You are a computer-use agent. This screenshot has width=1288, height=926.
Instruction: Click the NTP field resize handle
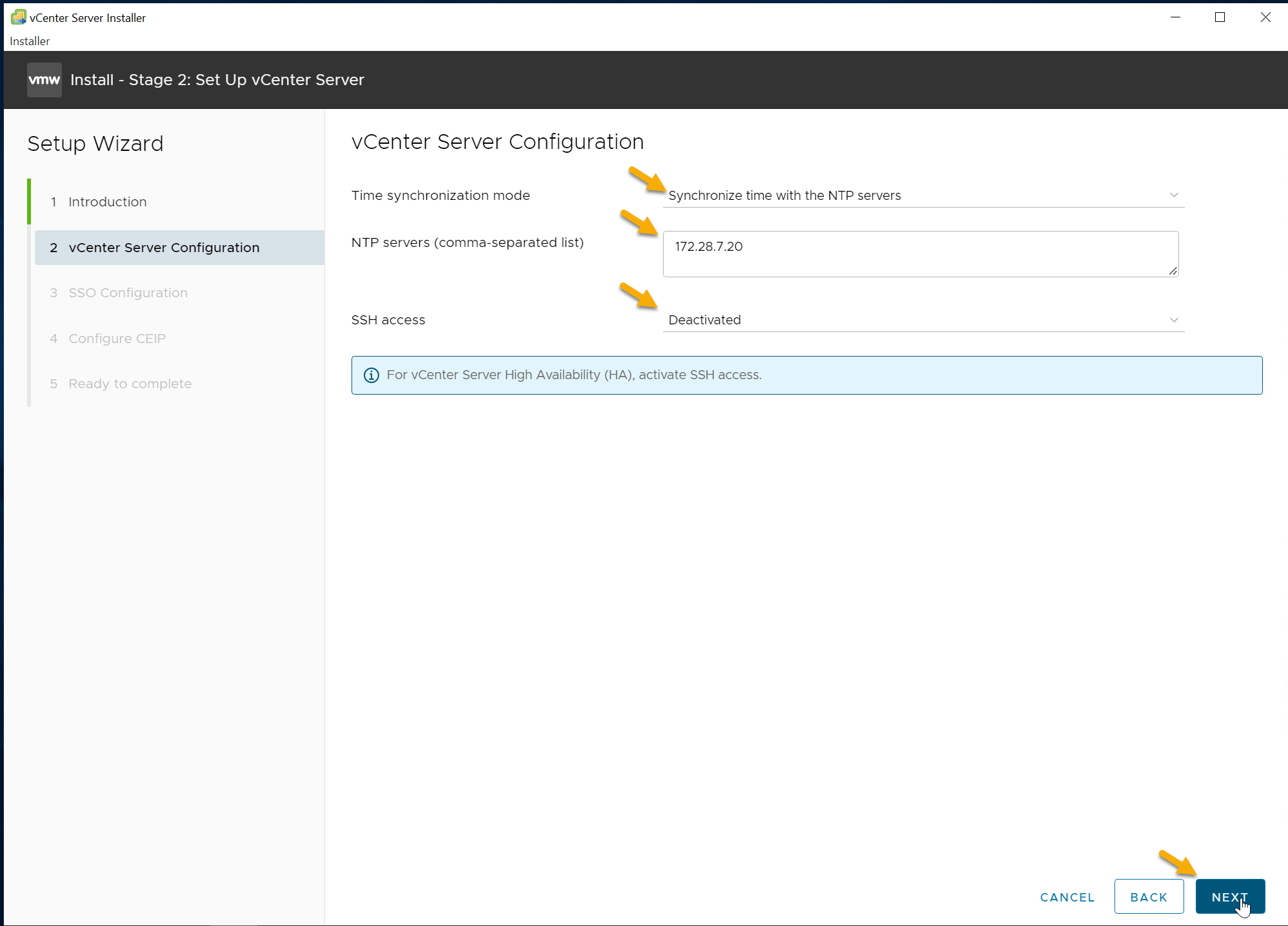point(1173,271)
